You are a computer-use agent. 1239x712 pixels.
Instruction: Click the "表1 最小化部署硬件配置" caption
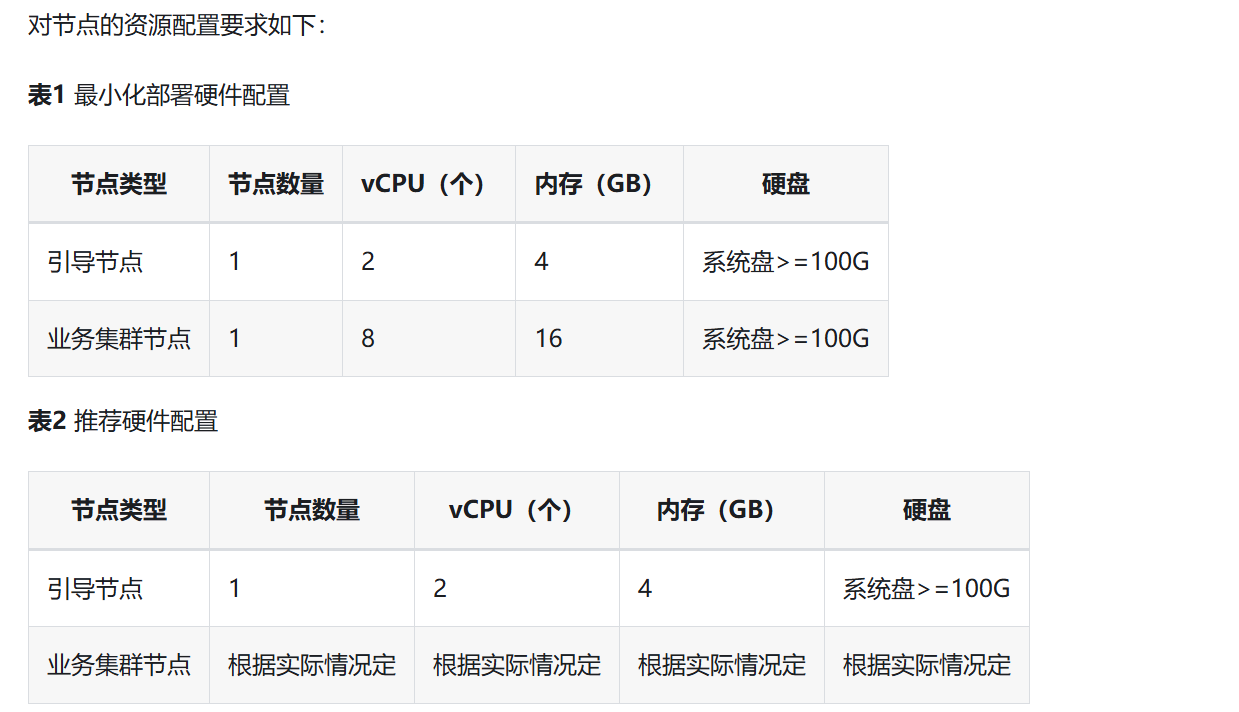pyautogui.click(x=159, y=96)
